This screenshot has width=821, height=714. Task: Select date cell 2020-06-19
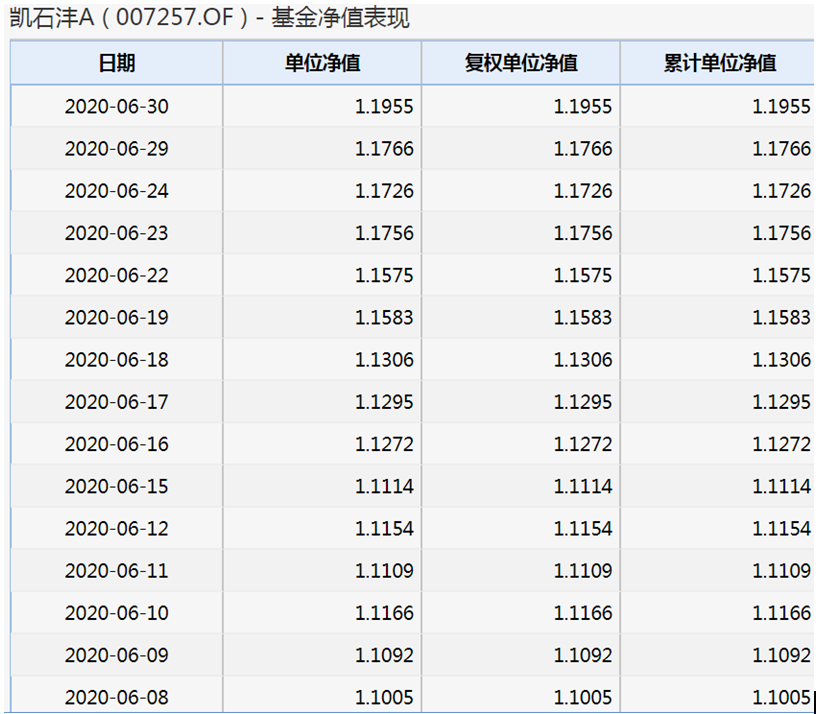117,318
